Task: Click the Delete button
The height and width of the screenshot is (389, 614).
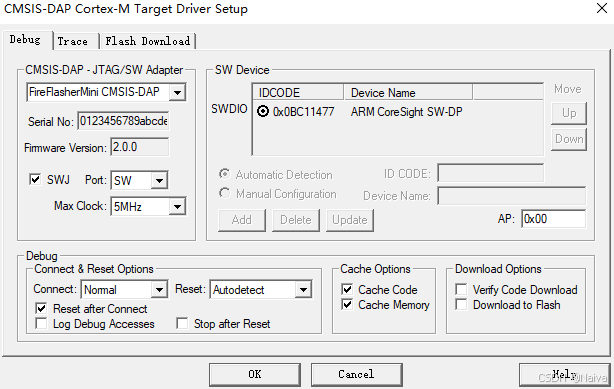Action: pos(296,220)
